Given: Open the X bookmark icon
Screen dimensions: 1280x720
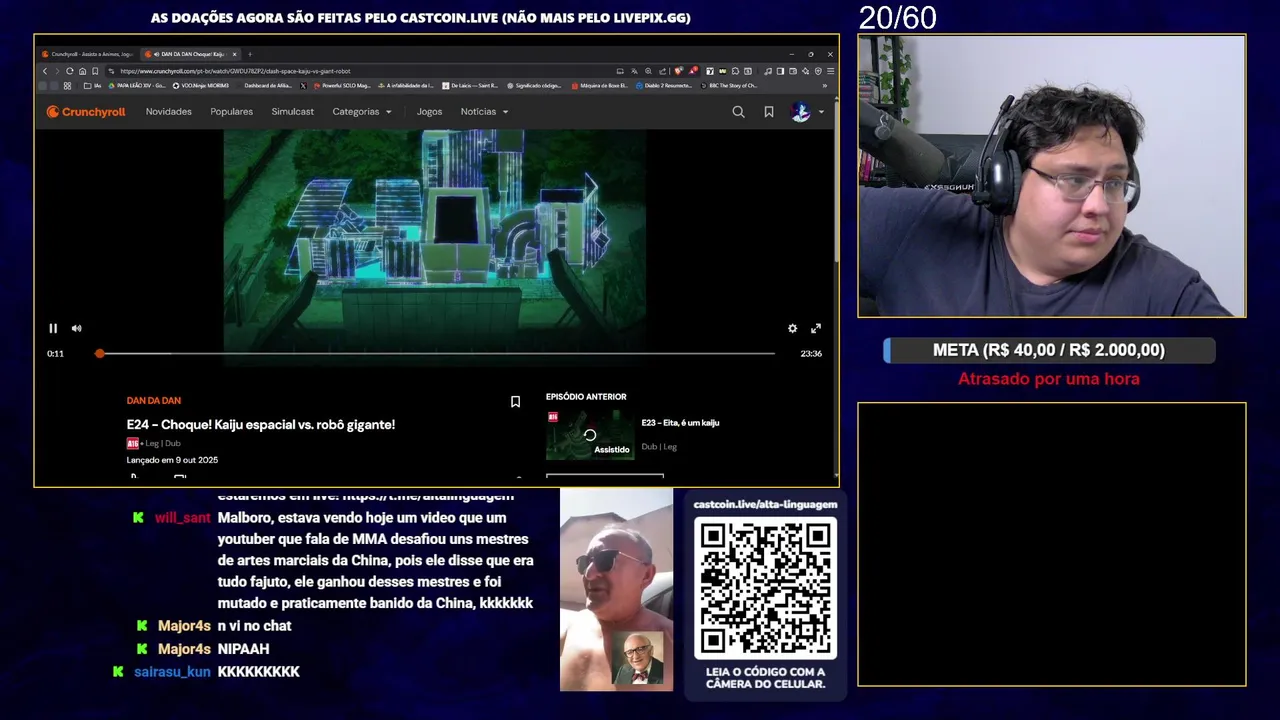Looking at the screenshot, I should [303, 86].
